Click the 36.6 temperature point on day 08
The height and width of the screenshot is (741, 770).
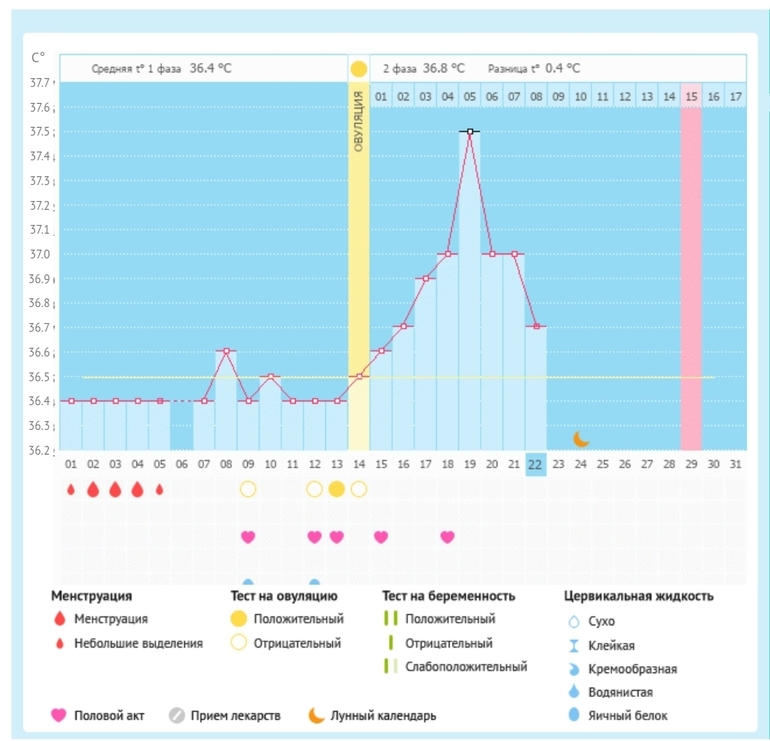pyautogui.click(x=226, y=352)
